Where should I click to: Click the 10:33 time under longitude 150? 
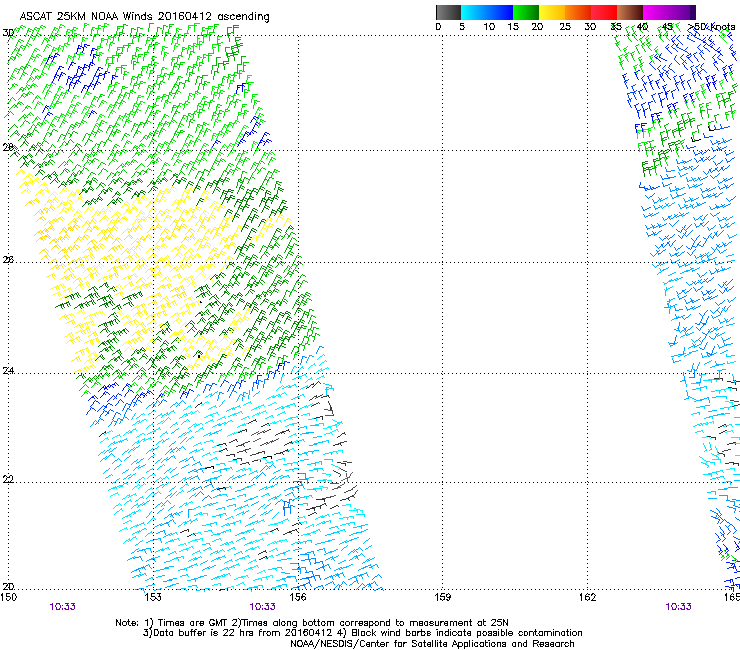[62, 607]
